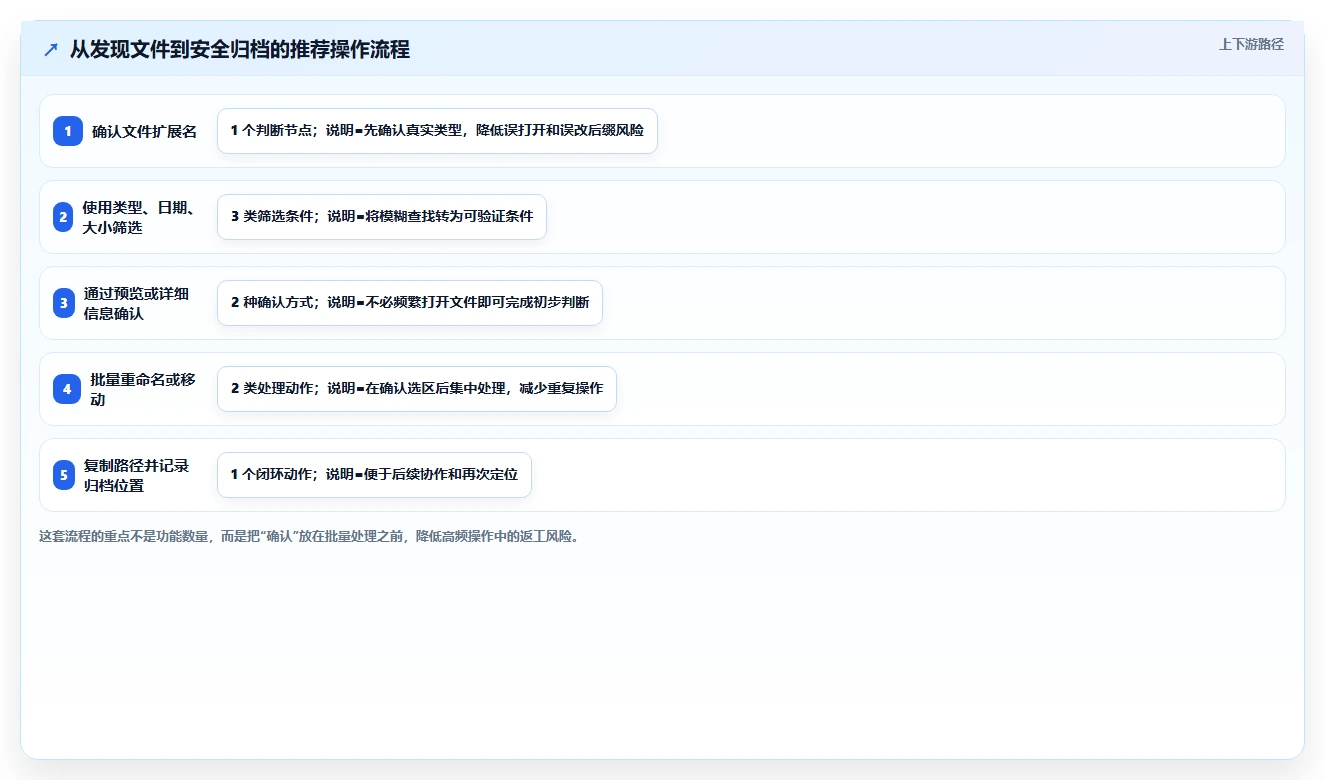Open the 2 类处理动作 description chip
The image size is (1325, 780).
(417, 389)
